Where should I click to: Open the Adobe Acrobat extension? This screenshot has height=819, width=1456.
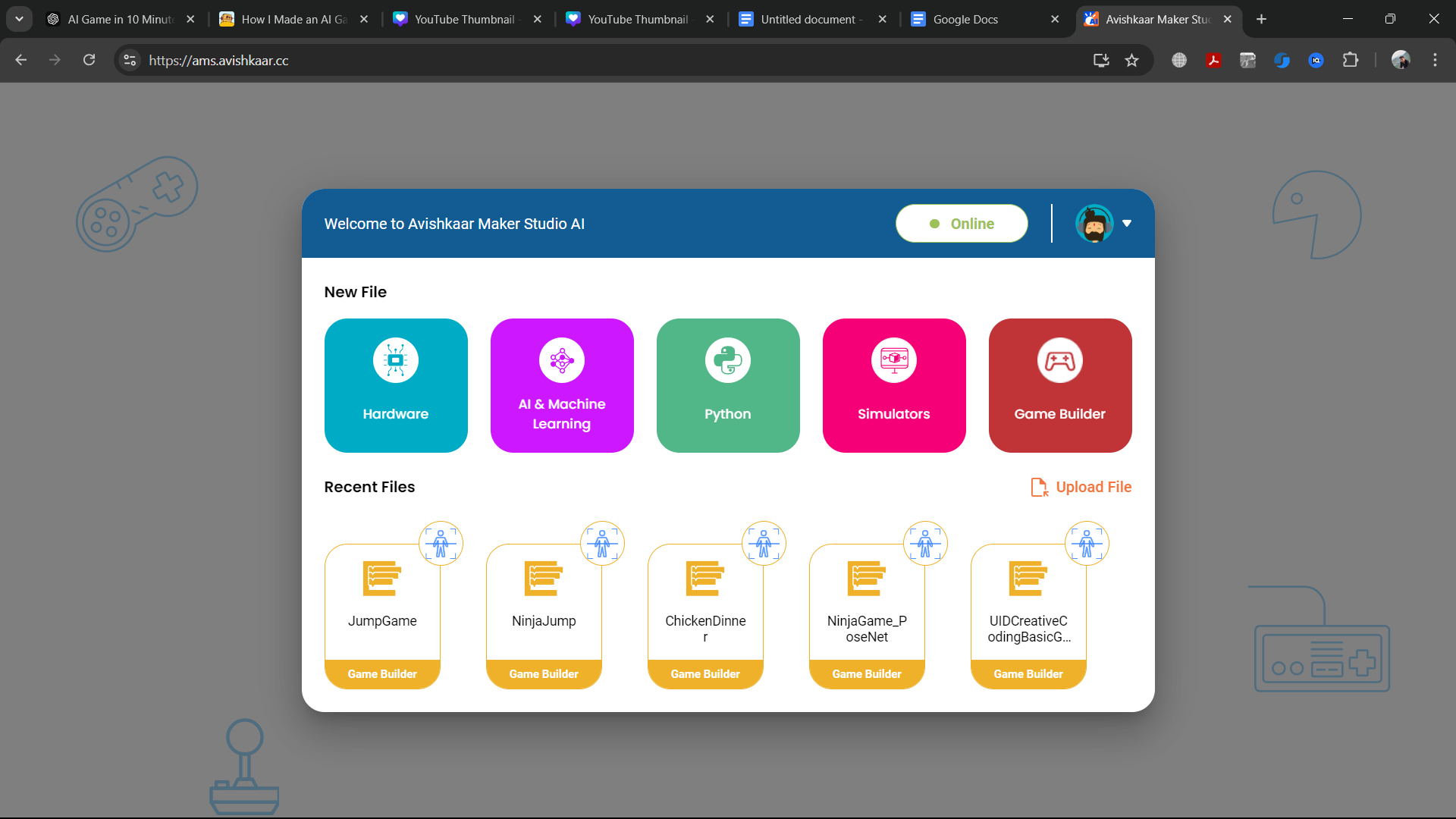[x=1213, y=60]
